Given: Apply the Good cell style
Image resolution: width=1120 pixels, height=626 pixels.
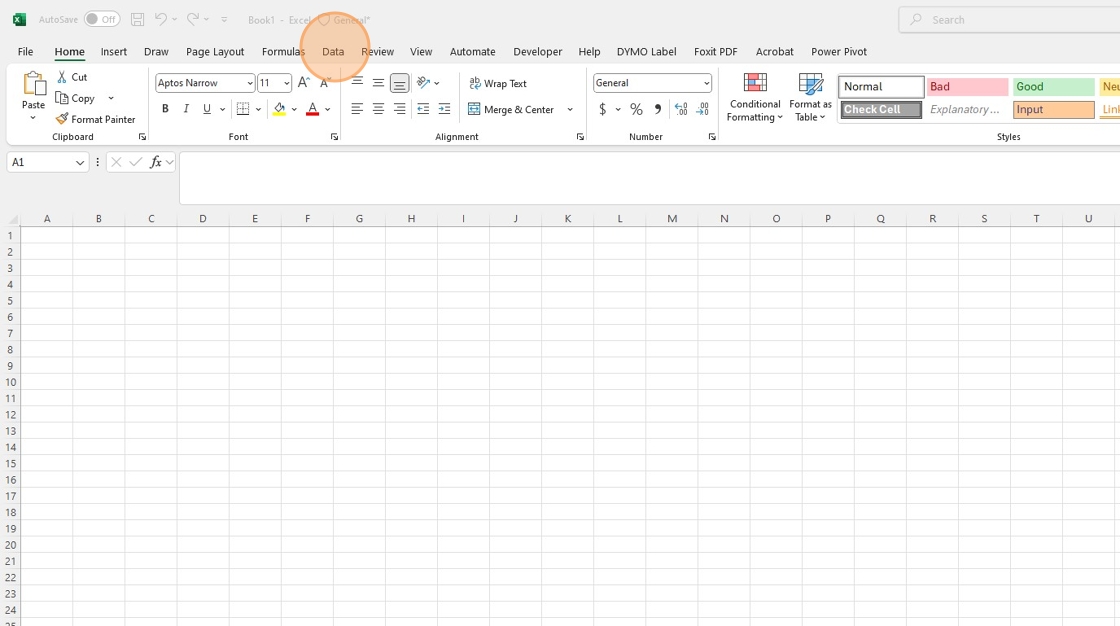Looking at the screenshot, I should click(x=1054, y=86).
